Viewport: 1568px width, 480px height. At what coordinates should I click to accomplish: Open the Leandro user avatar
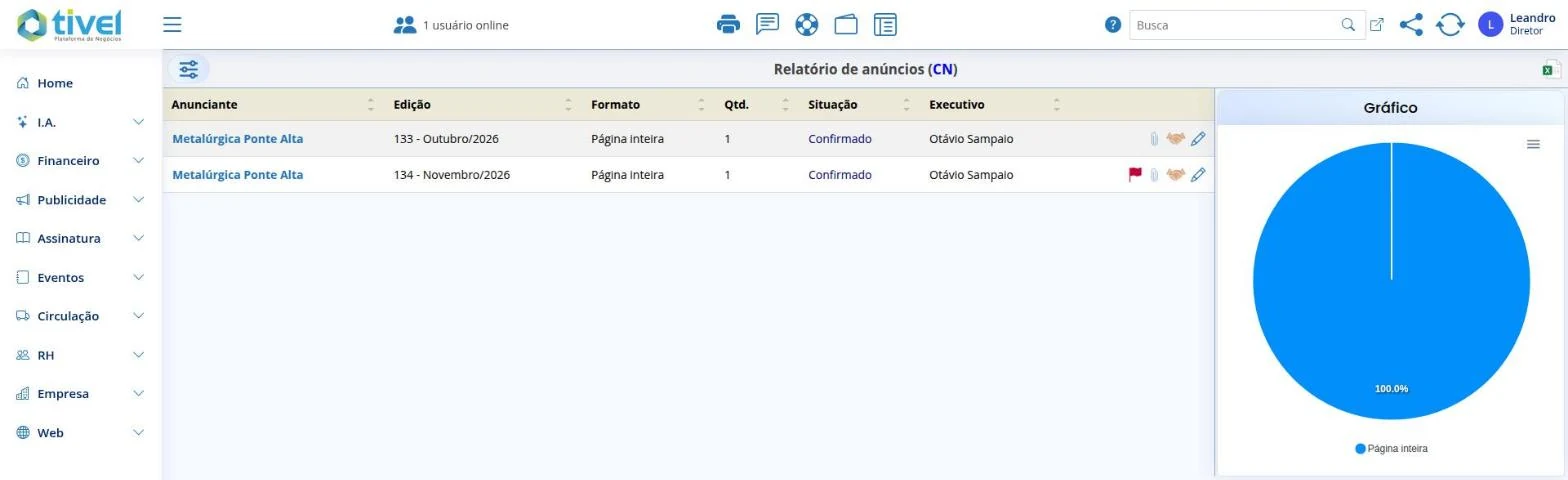1490,25
